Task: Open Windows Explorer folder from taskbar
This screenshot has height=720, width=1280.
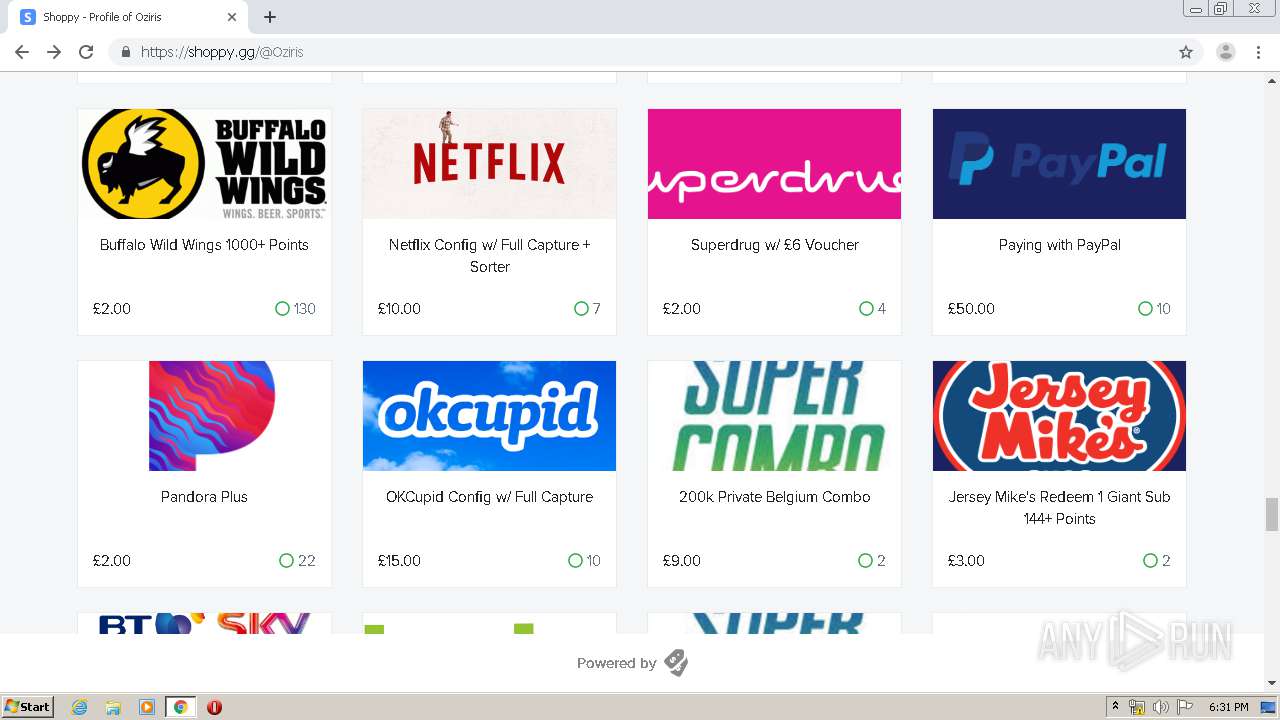Action: (113, 707)
